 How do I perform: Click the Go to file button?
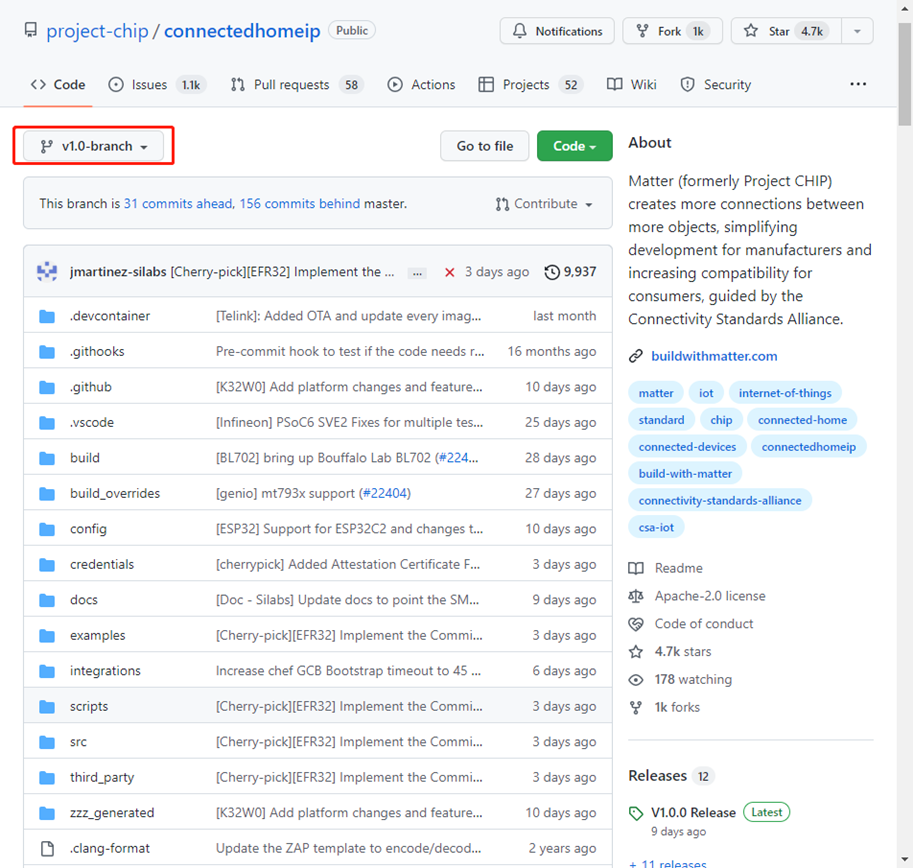(x=484, y=146)
